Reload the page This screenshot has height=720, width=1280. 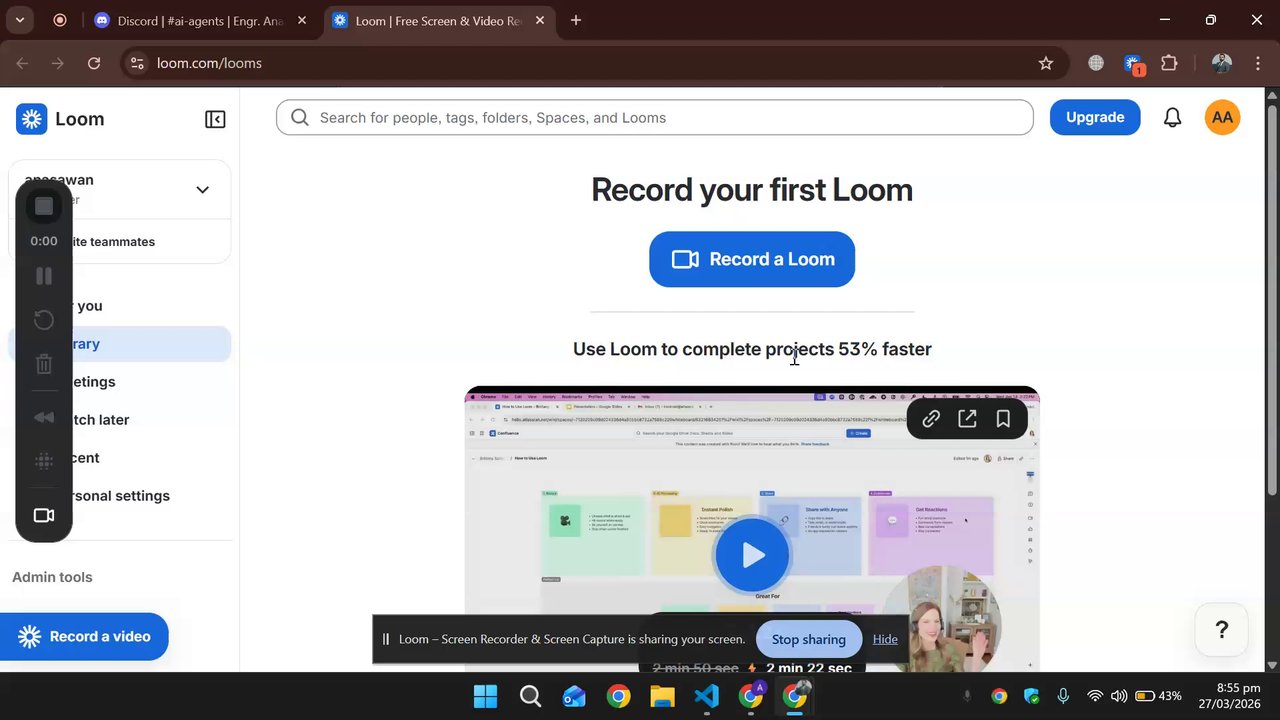[94, 63]
